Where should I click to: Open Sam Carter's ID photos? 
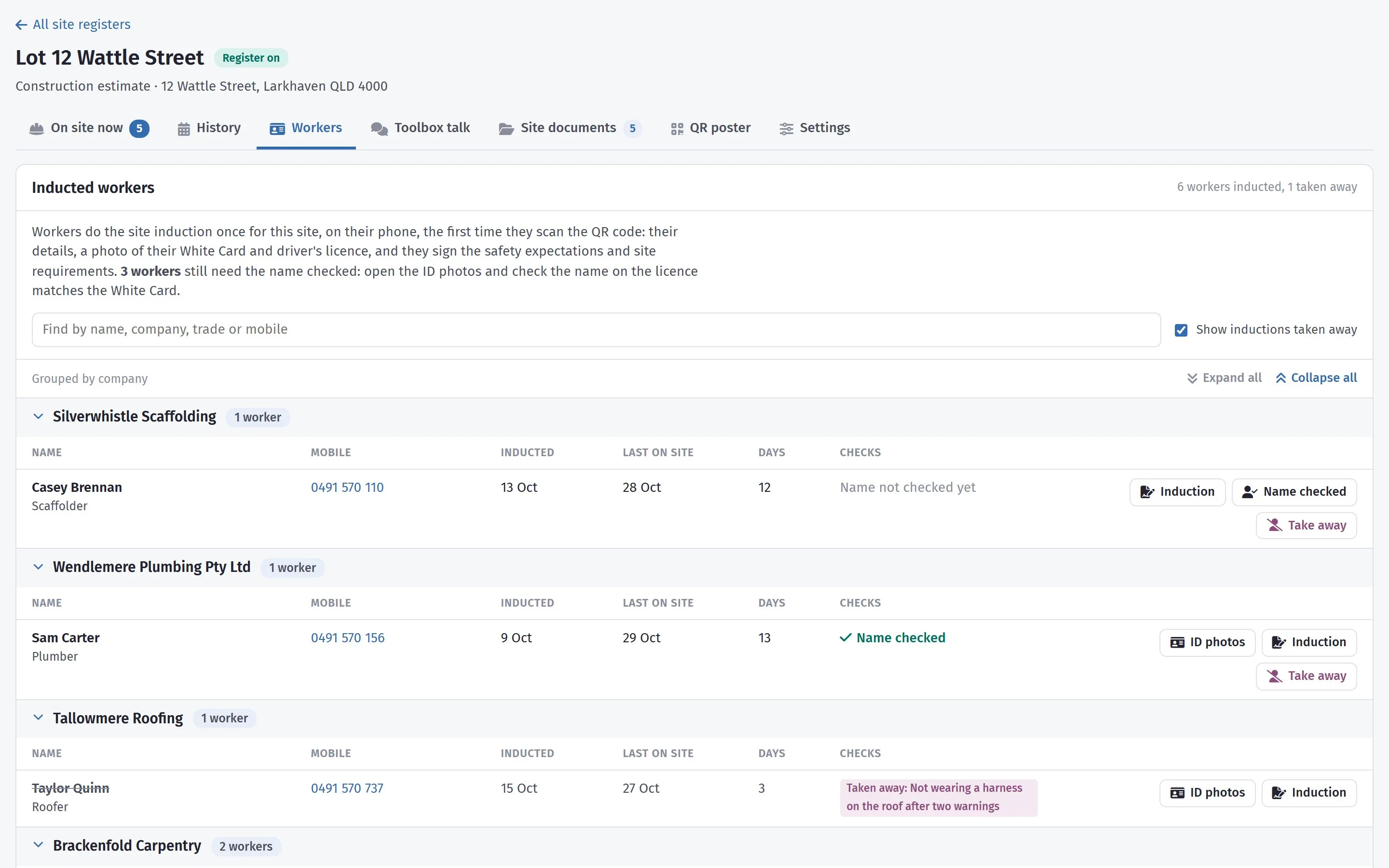click(x=1207, y=642)
